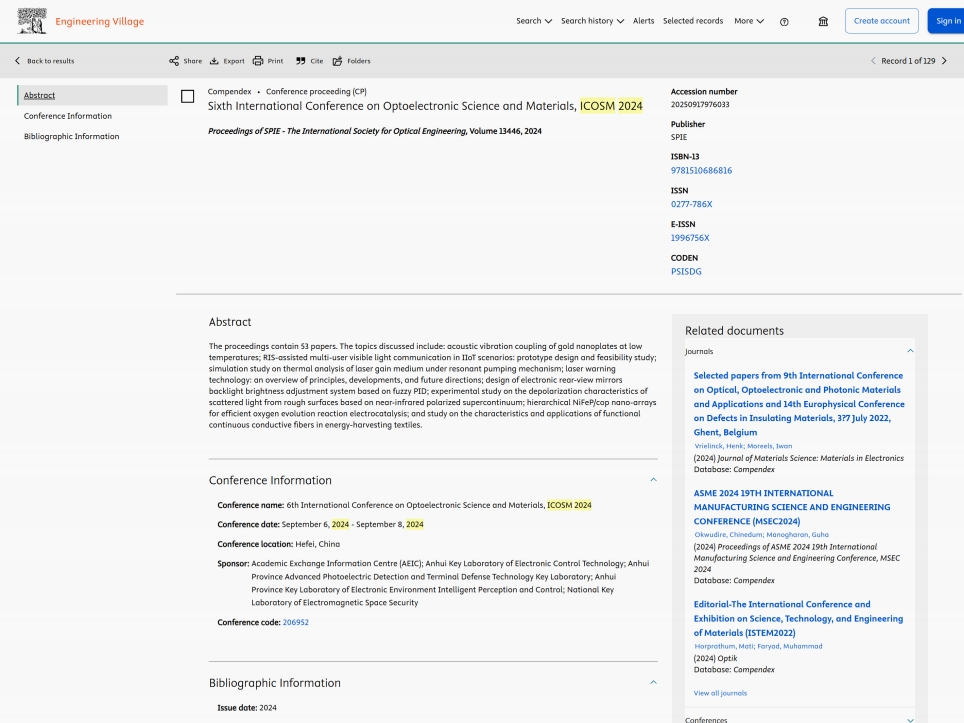964x723 pixels.
Task: Jump to Bibliographic Information in sidebar
Action: 71,136
